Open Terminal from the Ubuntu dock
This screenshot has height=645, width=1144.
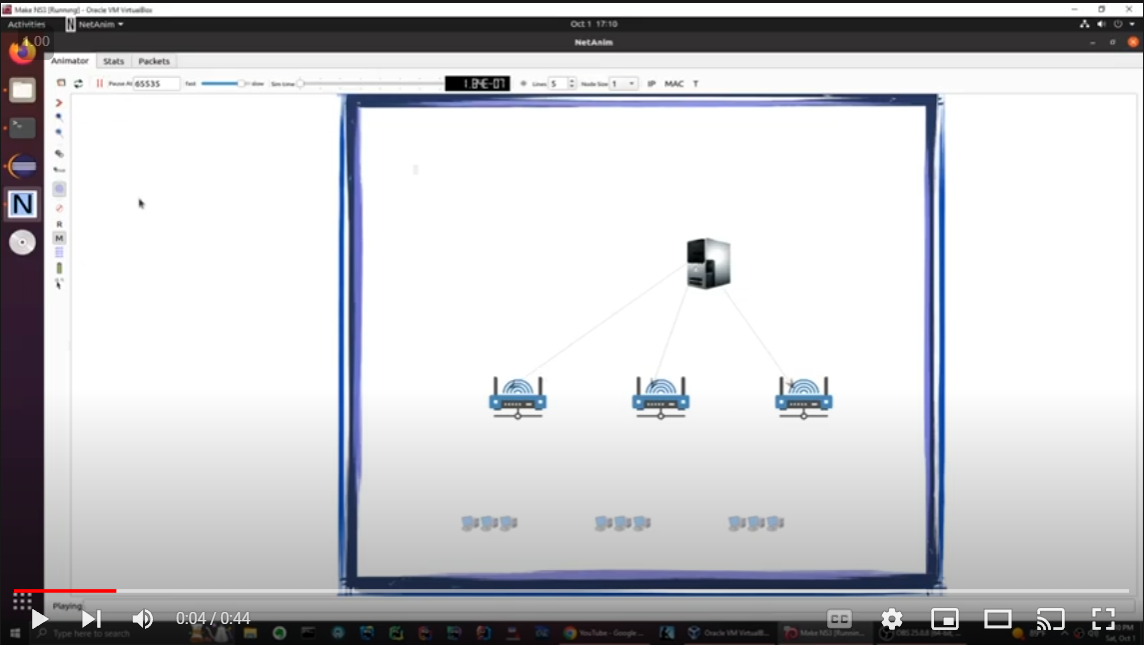pyautogui.click(x=22, y=128)
